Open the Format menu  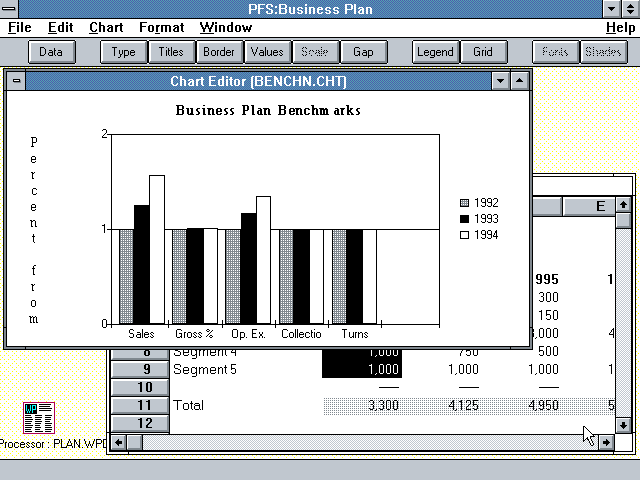click(x=162, y=27)
